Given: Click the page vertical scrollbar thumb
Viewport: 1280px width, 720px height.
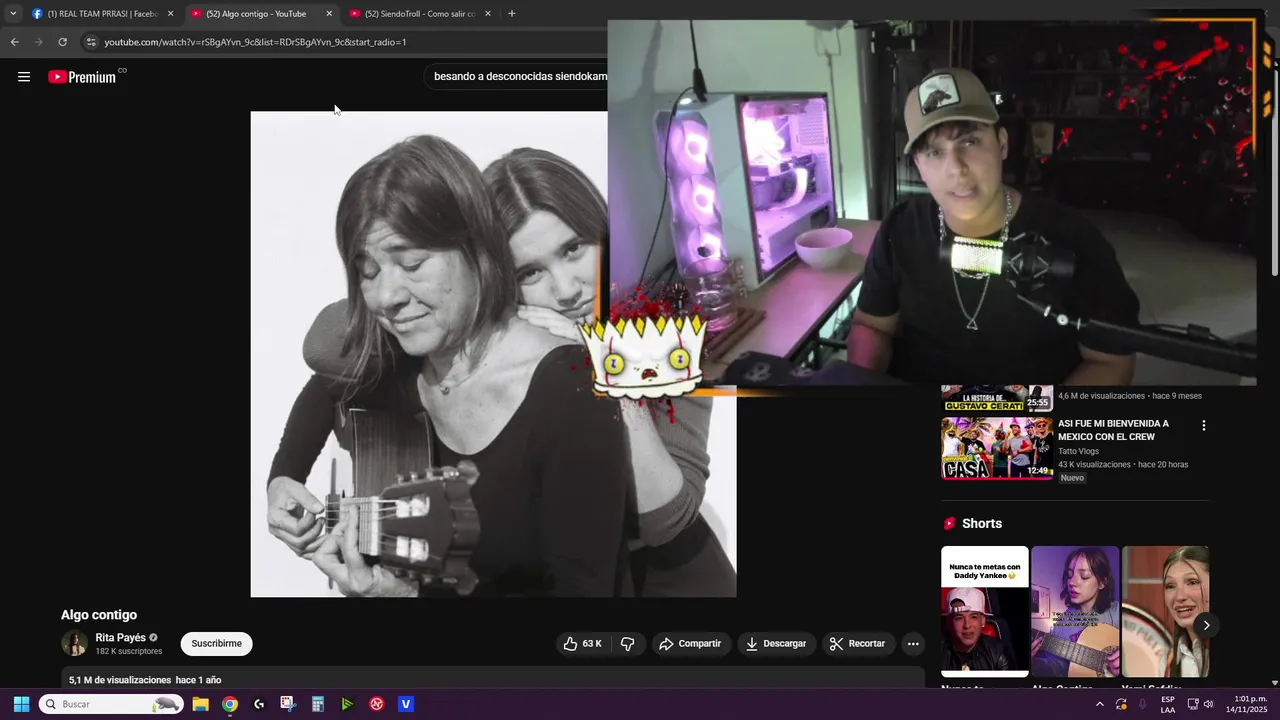Looking at the screenshot, I should coord(1274,172).
